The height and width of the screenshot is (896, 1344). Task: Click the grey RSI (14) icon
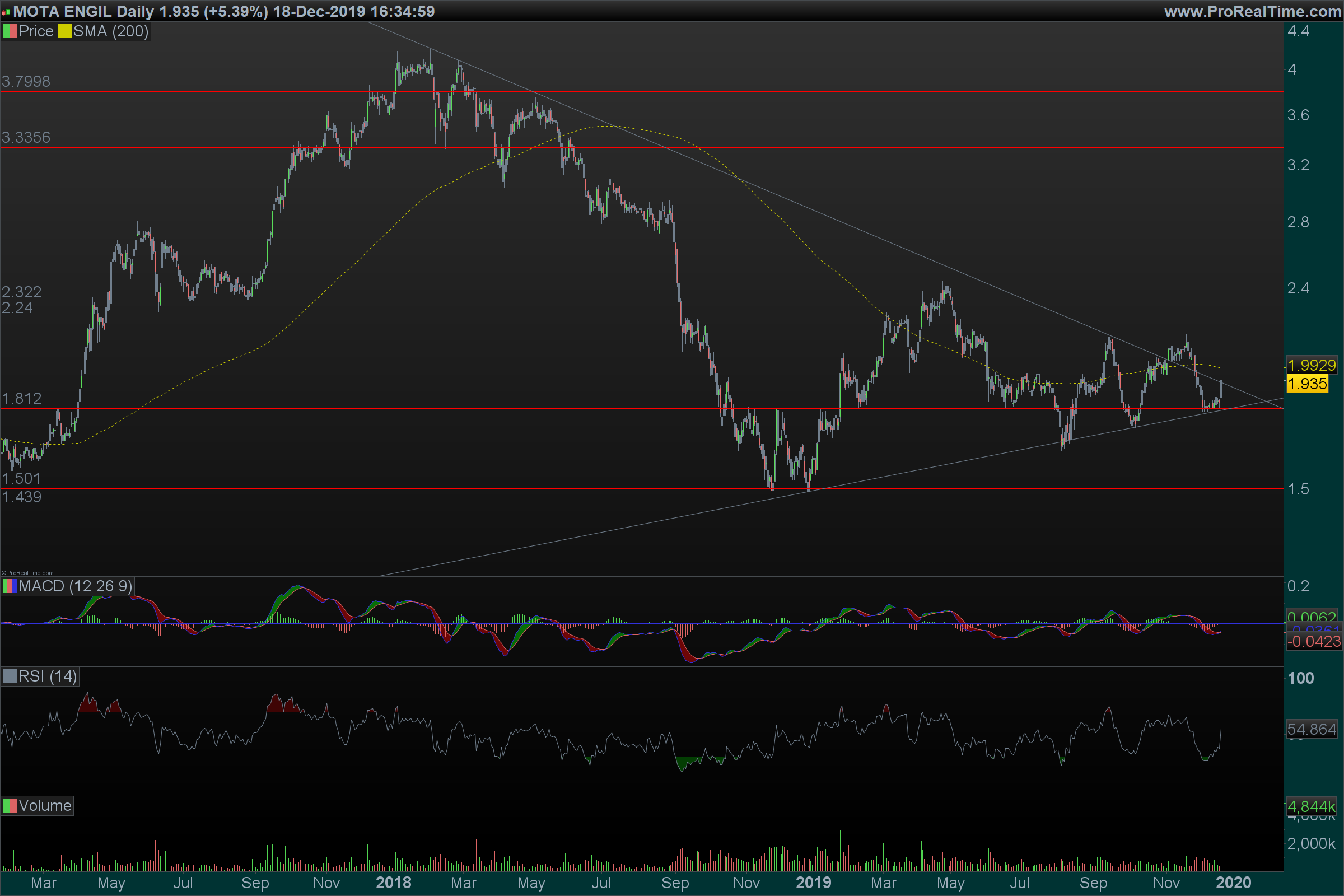[9, 676]
